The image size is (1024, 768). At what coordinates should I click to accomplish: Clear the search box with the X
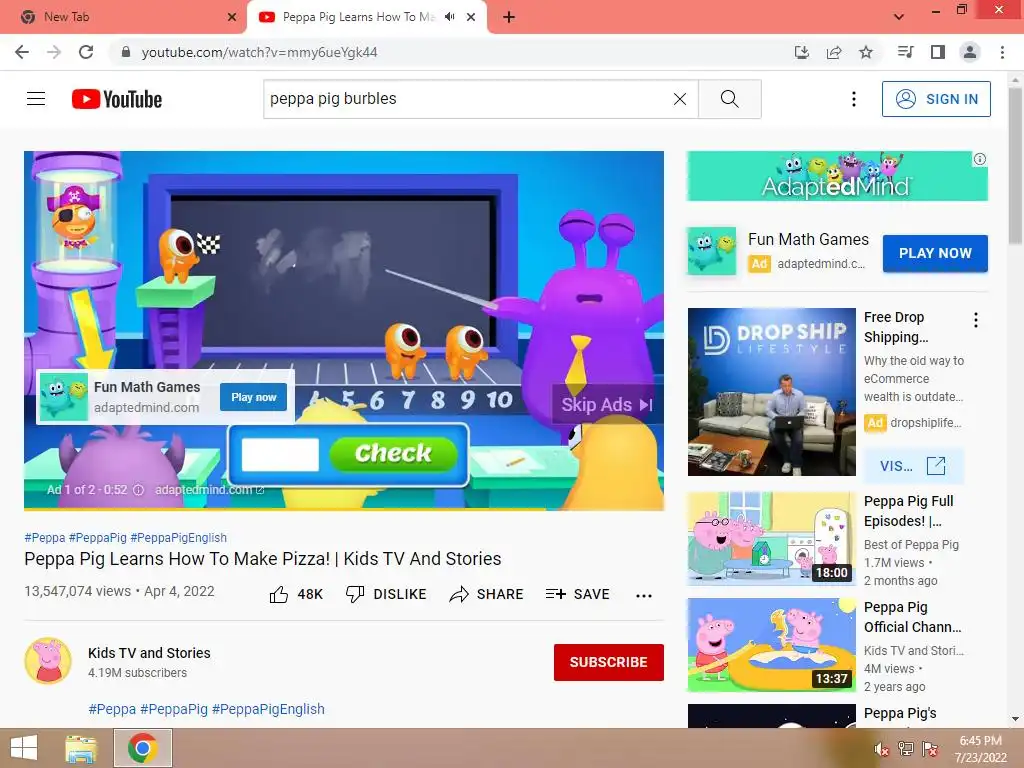coord(680,99)
